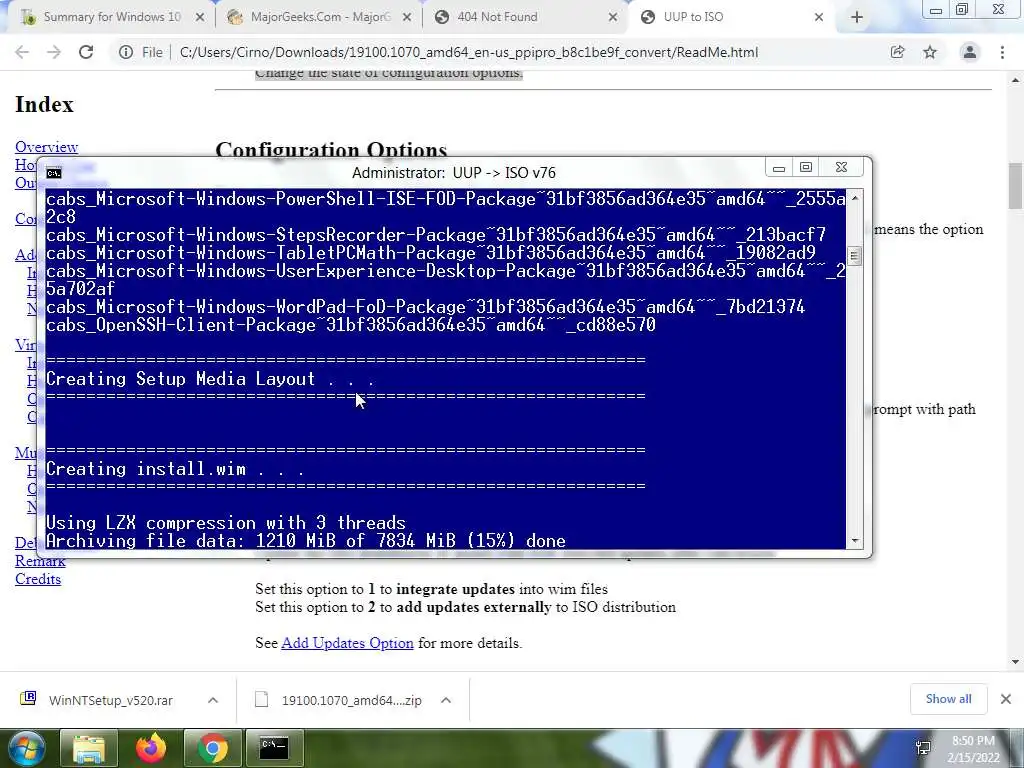
Task: Expand options for 19100.1070_amd64 zip download
Action: [446, 700]
